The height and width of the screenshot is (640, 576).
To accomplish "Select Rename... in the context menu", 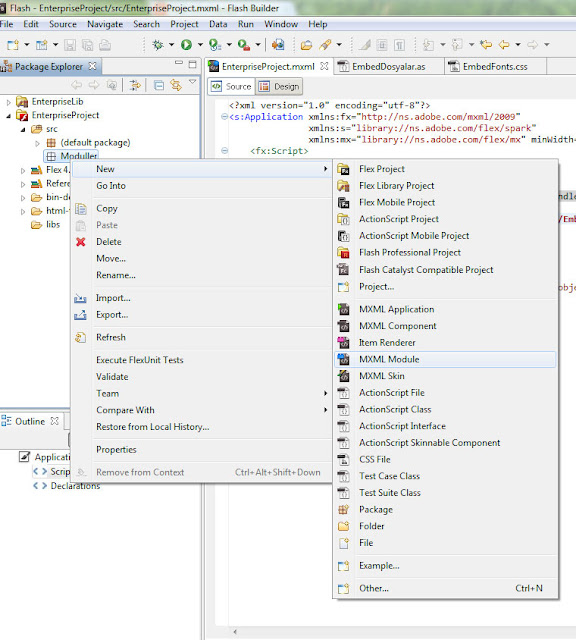I will pos(116,275).
